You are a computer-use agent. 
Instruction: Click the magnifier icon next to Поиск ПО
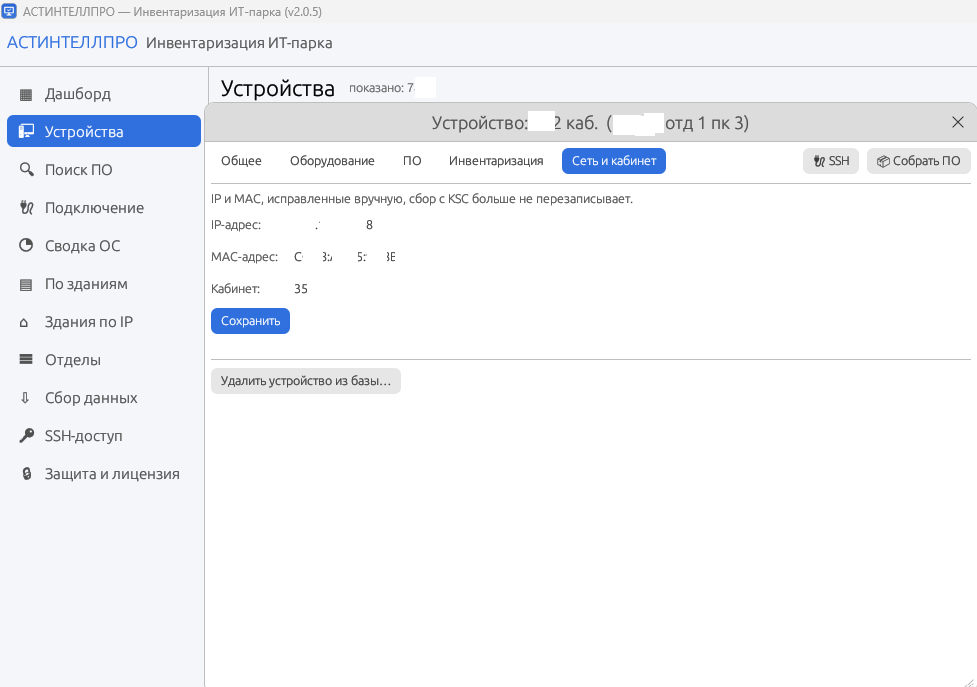(x=26, y=169)
